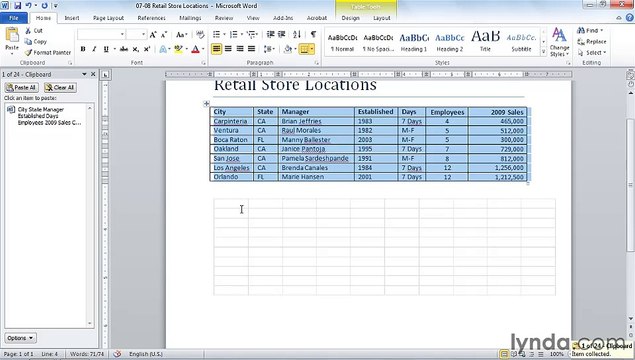Save document from Quick Access Toolbar

point(17,6)
